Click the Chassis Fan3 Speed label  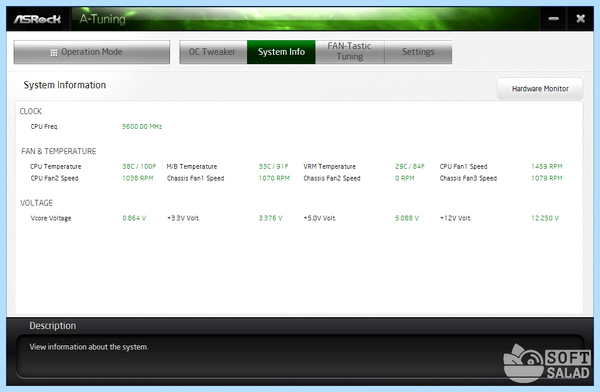coord(468,178)
